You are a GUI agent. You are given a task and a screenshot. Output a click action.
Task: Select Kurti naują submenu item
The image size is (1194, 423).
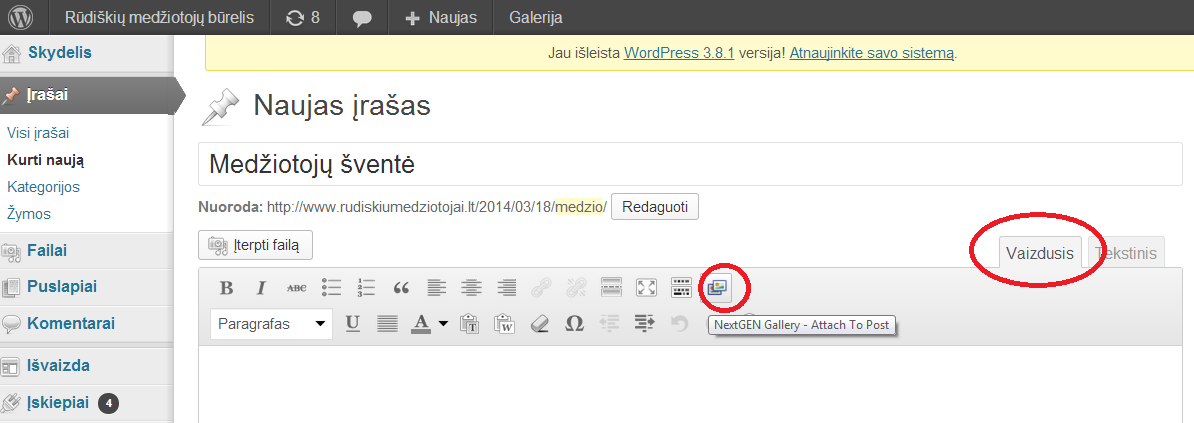click(45, 160)
